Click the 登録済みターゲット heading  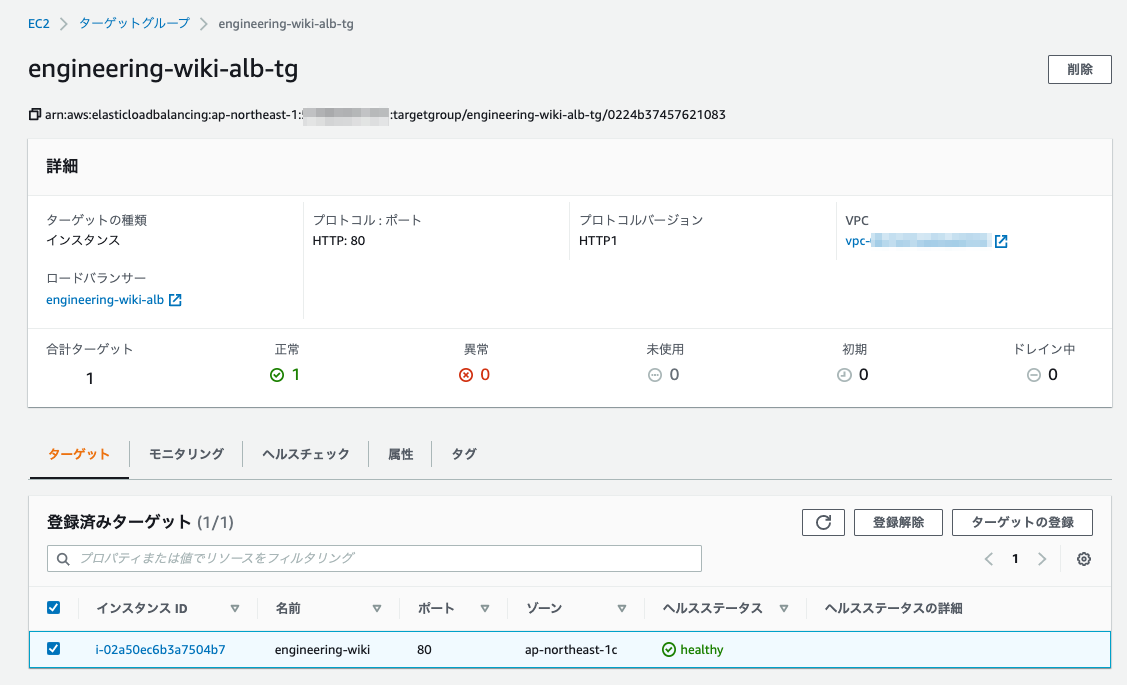coord(119,522)
